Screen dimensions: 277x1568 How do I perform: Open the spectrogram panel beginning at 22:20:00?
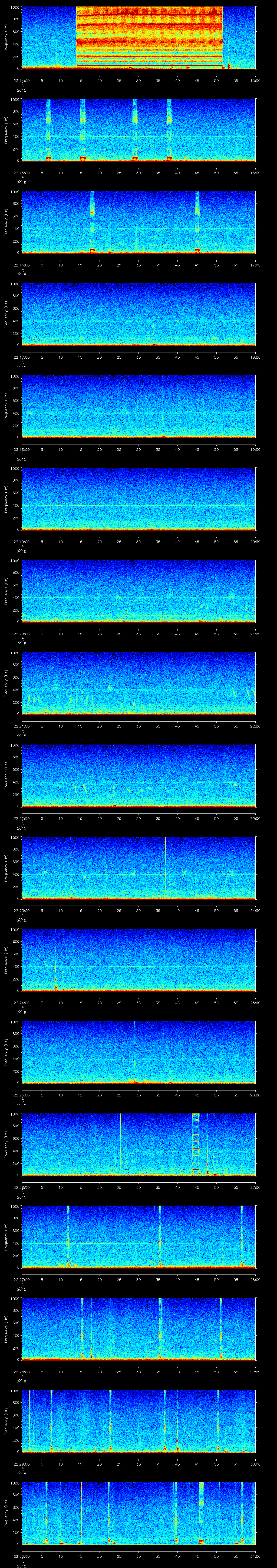coord(138,591)
